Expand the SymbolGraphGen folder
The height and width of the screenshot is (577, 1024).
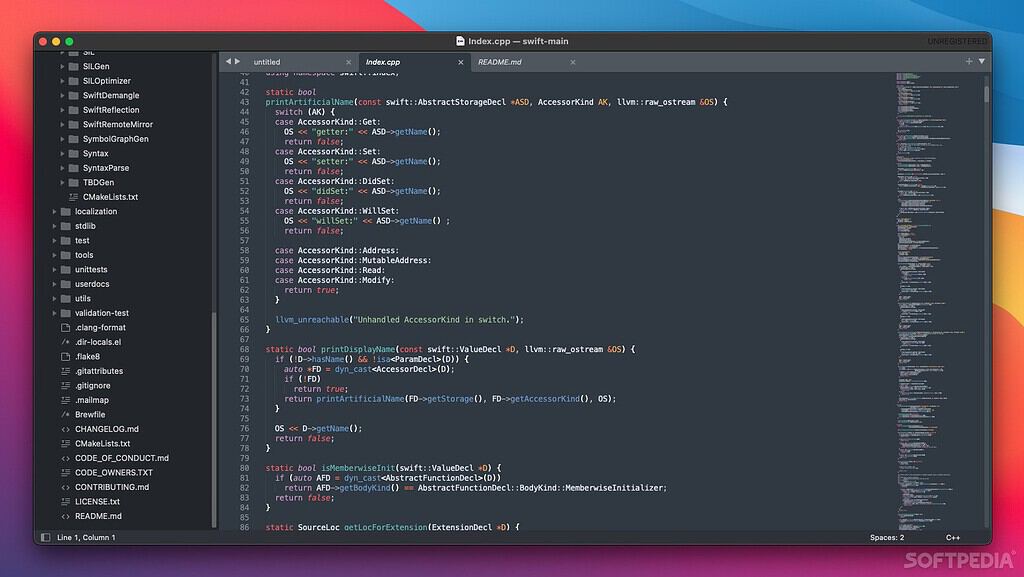click(62, 139)
